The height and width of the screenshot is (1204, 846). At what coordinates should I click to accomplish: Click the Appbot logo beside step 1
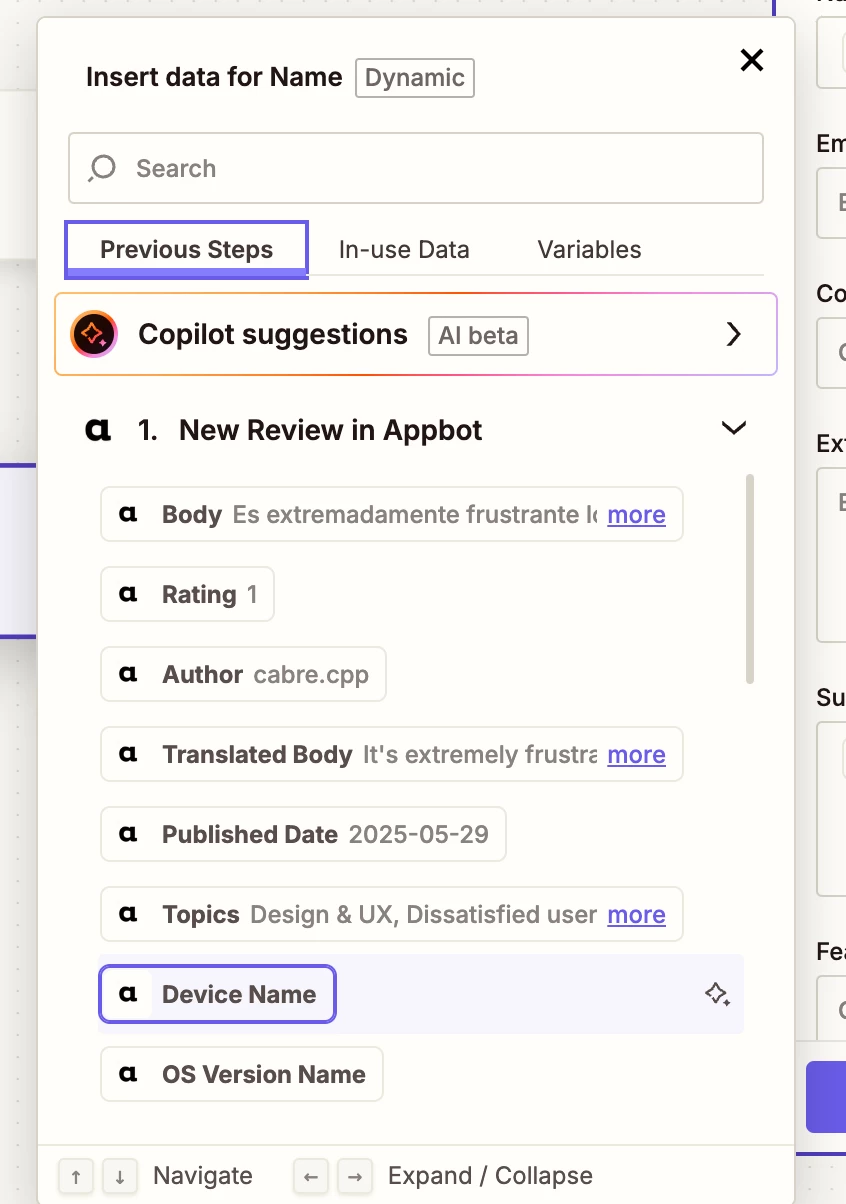coord(98,431)
